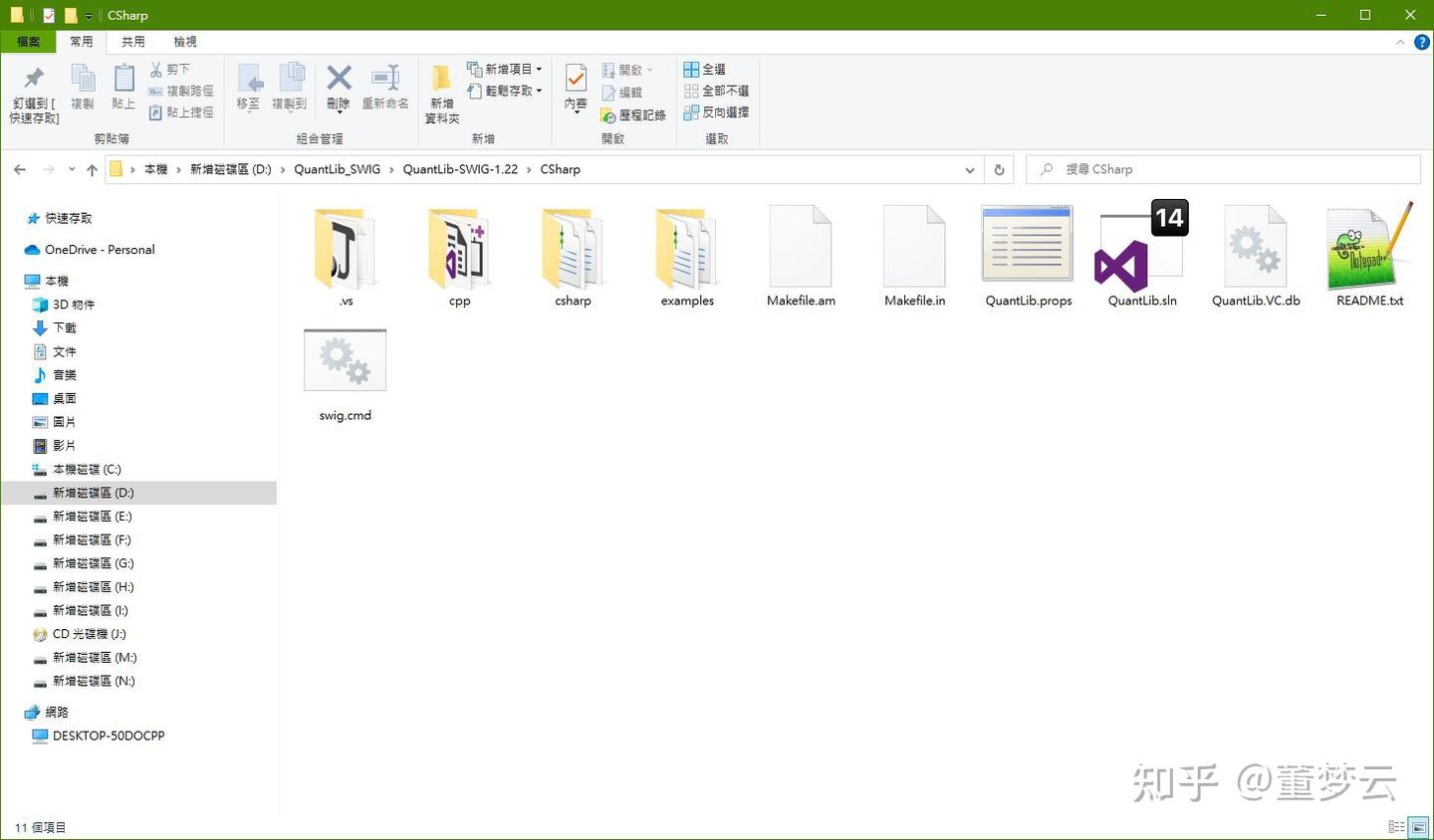
Task: Click Invert Selection in the ribbon
Action: click(717, 112)
